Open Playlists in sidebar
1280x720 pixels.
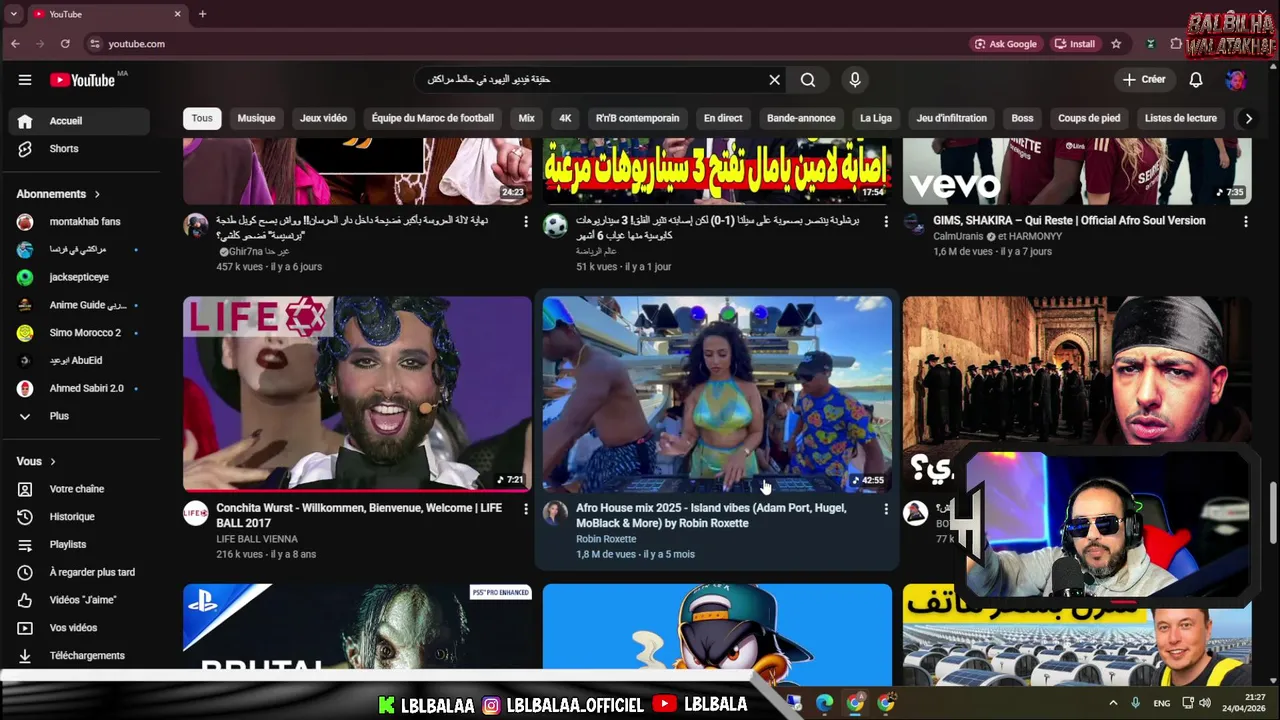tap(79, 545)
